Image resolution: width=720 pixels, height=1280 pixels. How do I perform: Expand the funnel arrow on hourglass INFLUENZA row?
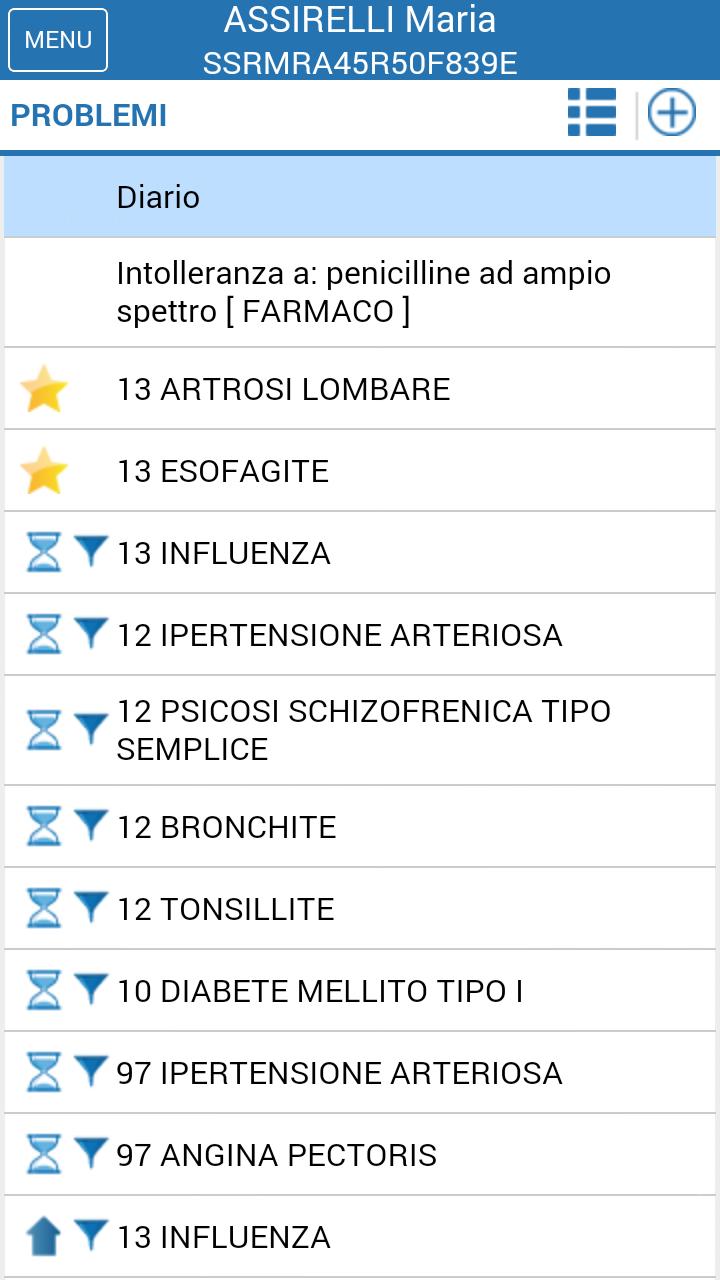[91, 551]
